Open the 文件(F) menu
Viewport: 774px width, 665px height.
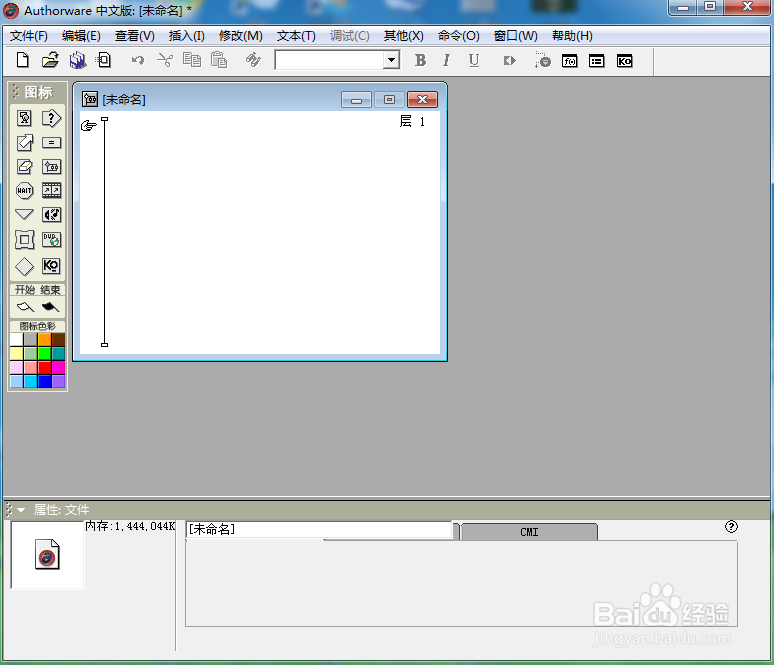pos(29,36)
